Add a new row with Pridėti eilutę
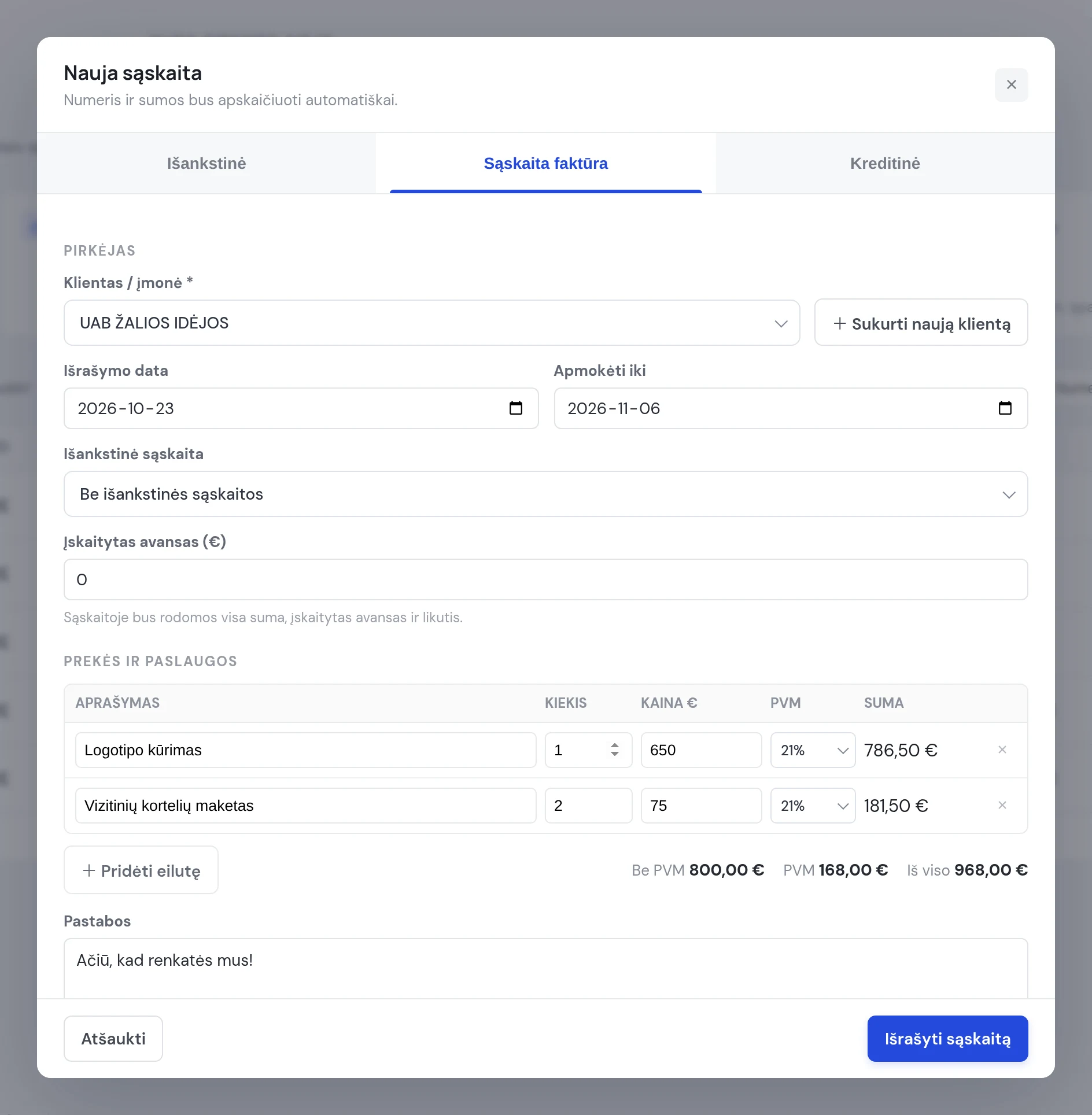 point(141,870)
